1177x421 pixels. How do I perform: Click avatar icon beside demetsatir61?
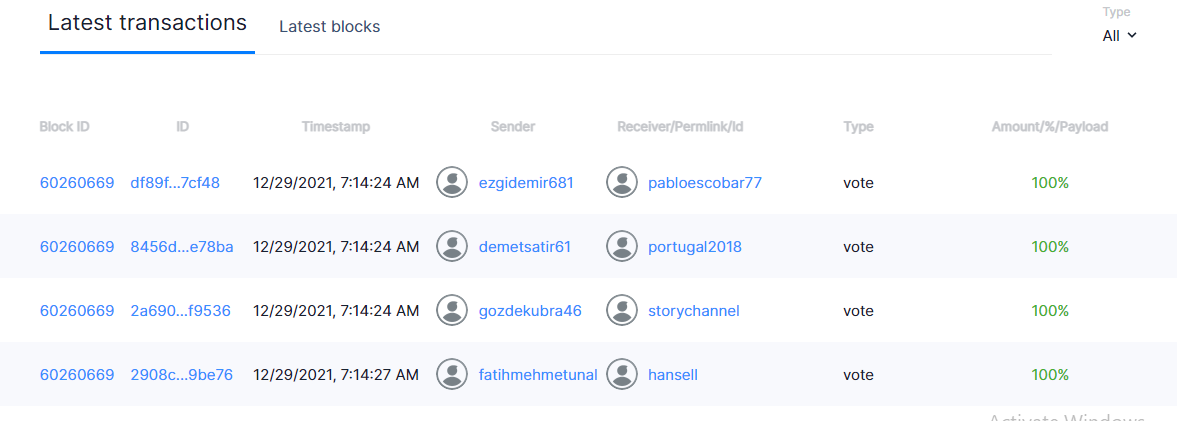tap(452, 246)
